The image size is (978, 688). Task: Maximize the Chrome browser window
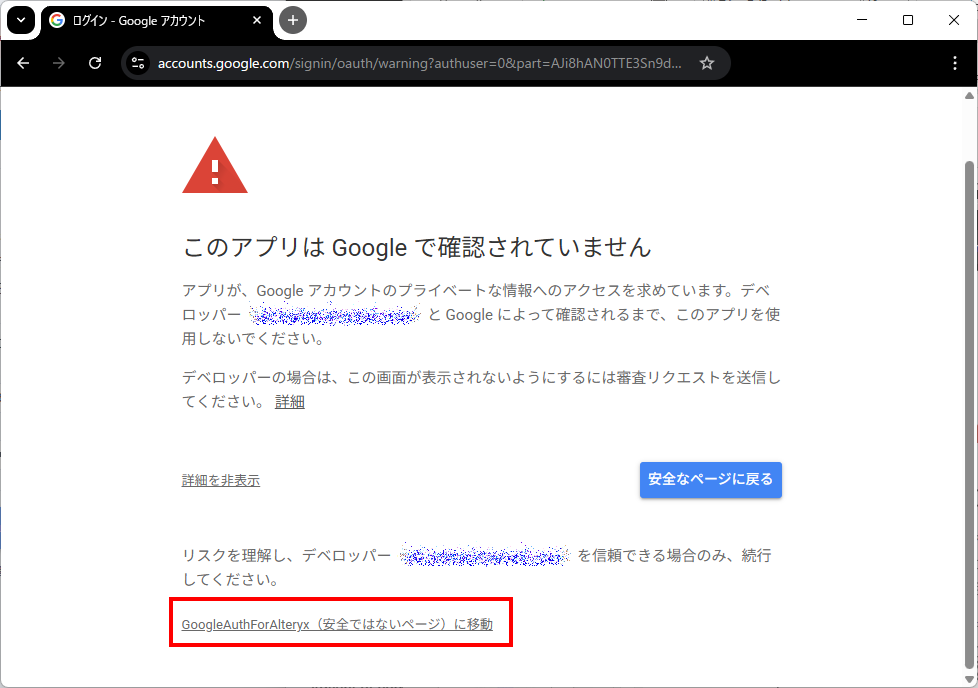[x=908, y=20]
